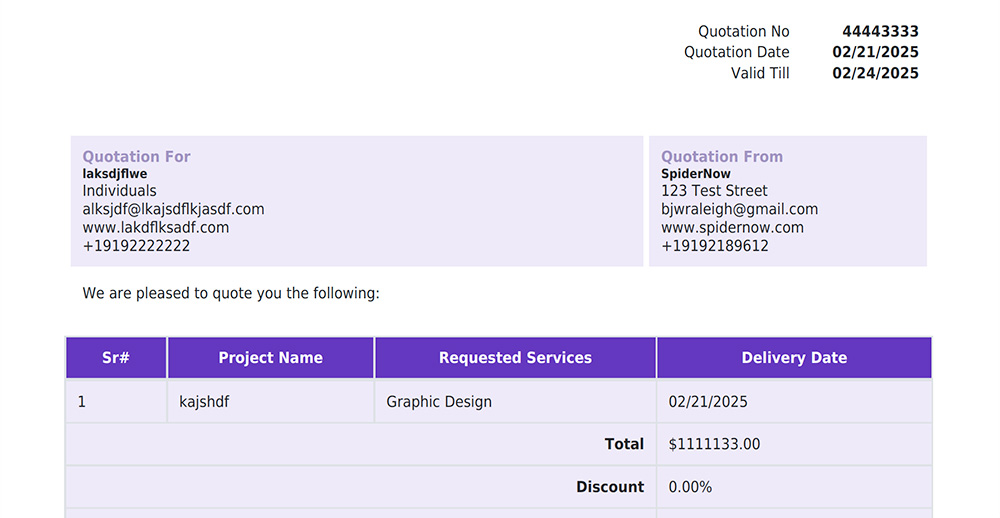This screenshot has width=1000, height=518.
Task: Open the www.lakdflksadf.com website link
Action: pyautogui.click(x=156, y=228)
